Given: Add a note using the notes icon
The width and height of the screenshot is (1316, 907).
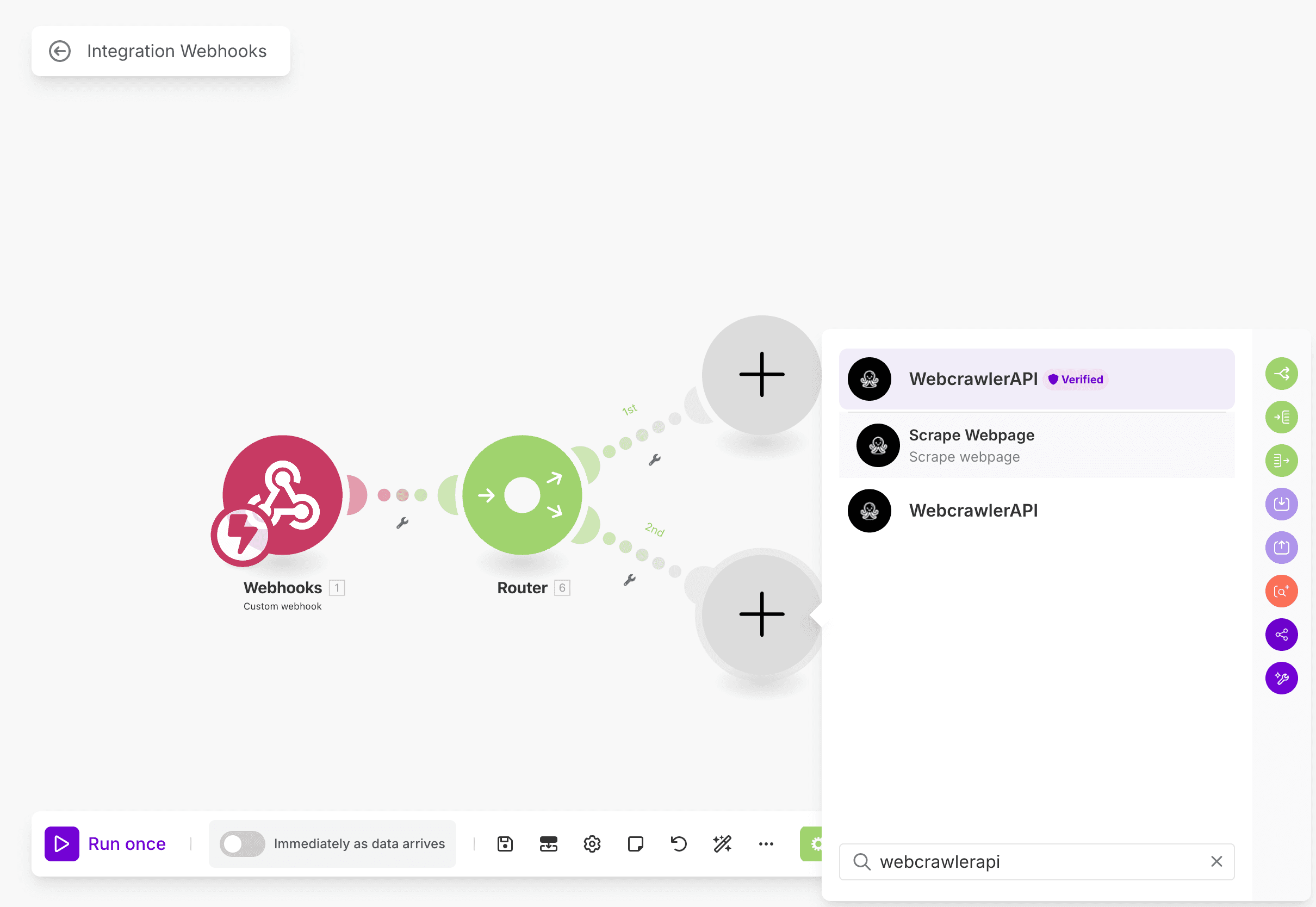Looking at the screenshot, I should [x=635, y=843].
